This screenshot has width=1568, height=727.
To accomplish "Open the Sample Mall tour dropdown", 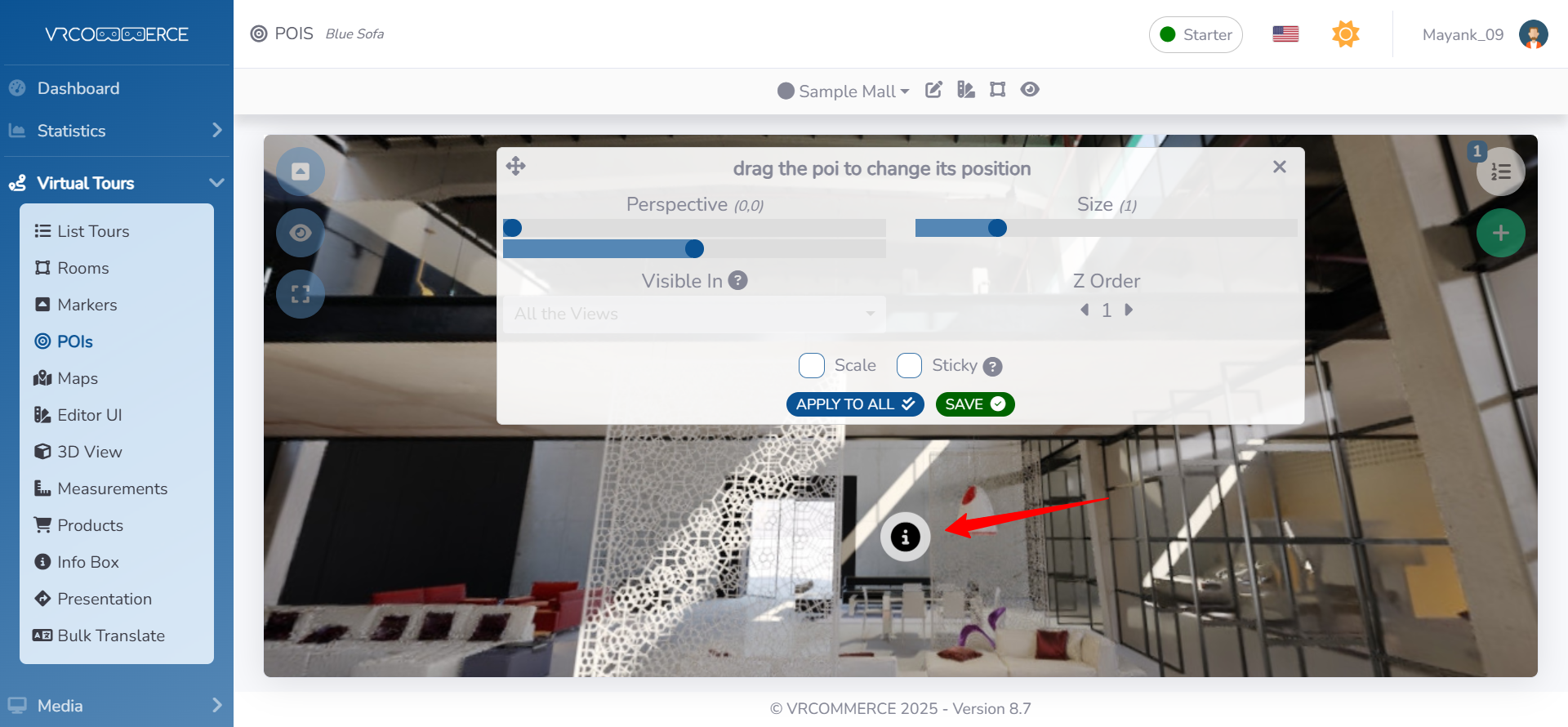I will point(844,91).
